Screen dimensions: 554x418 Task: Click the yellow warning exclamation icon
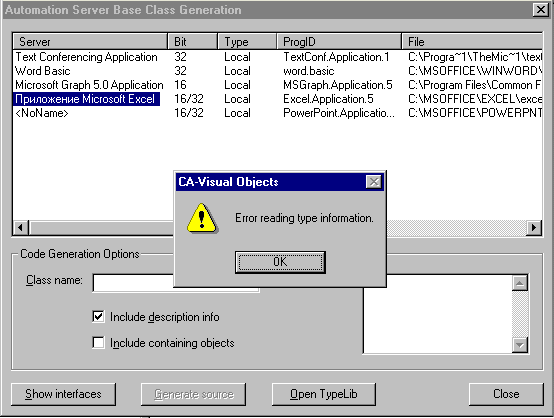pos(202,218)
